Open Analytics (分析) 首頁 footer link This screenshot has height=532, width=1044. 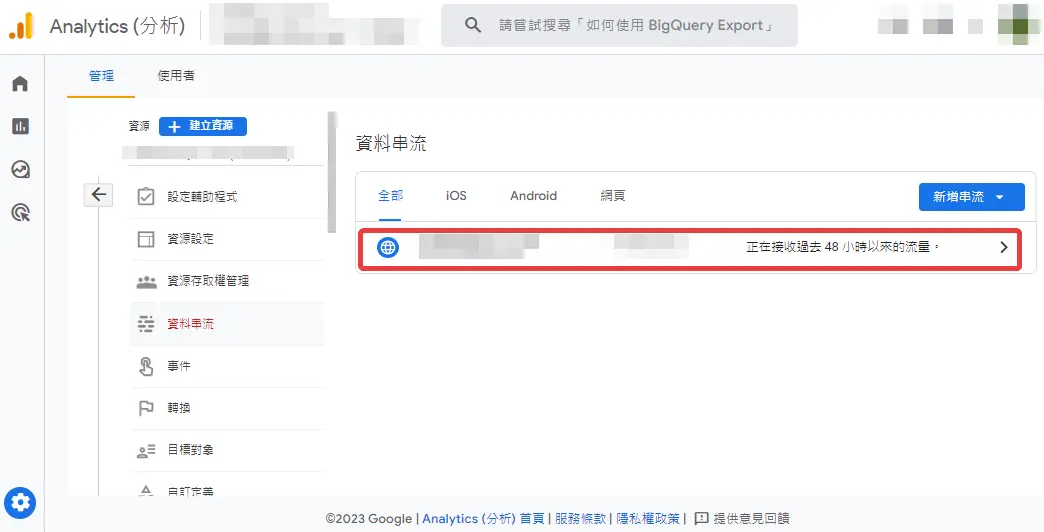pyautogui.click(x=483, y=519)
